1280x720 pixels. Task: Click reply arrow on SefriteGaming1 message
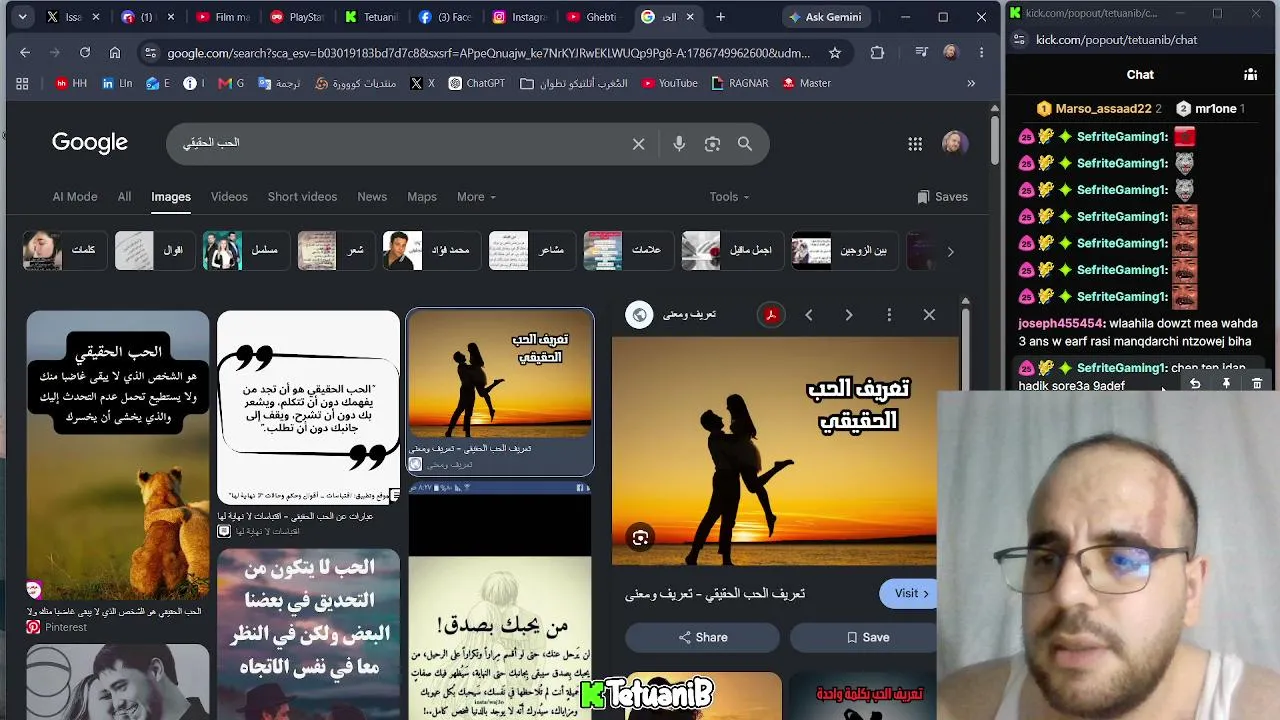point(1195,384)
